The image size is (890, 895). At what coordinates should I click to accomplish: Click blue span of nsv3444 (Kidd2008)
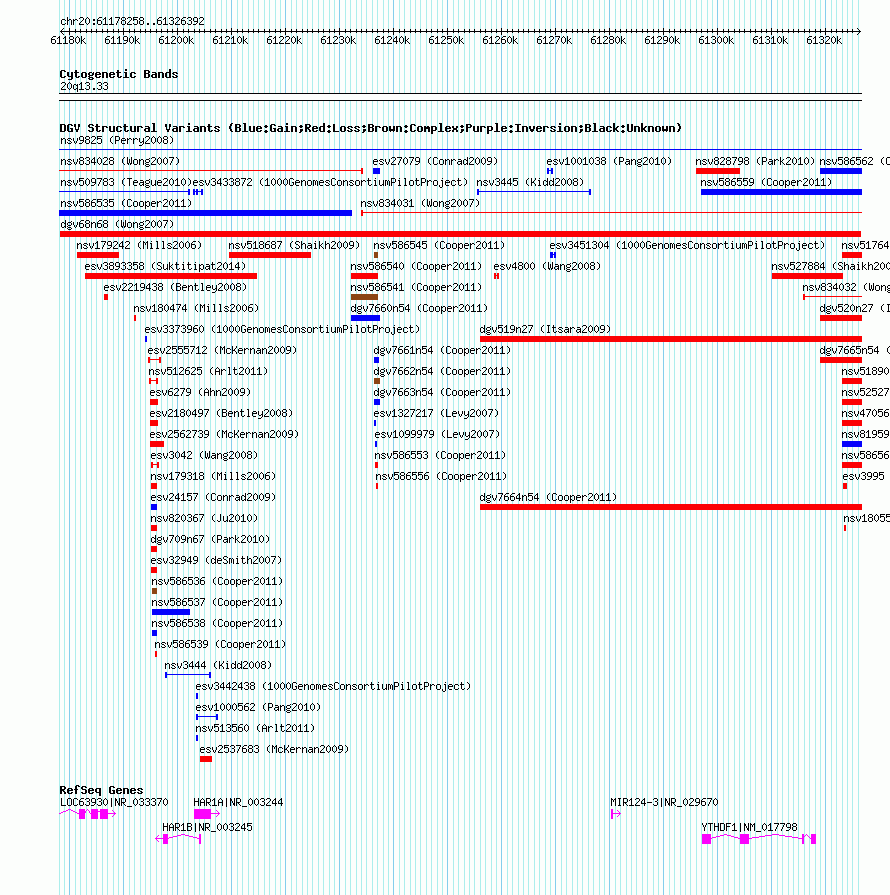pyautogui.click(x=188, y=675)
